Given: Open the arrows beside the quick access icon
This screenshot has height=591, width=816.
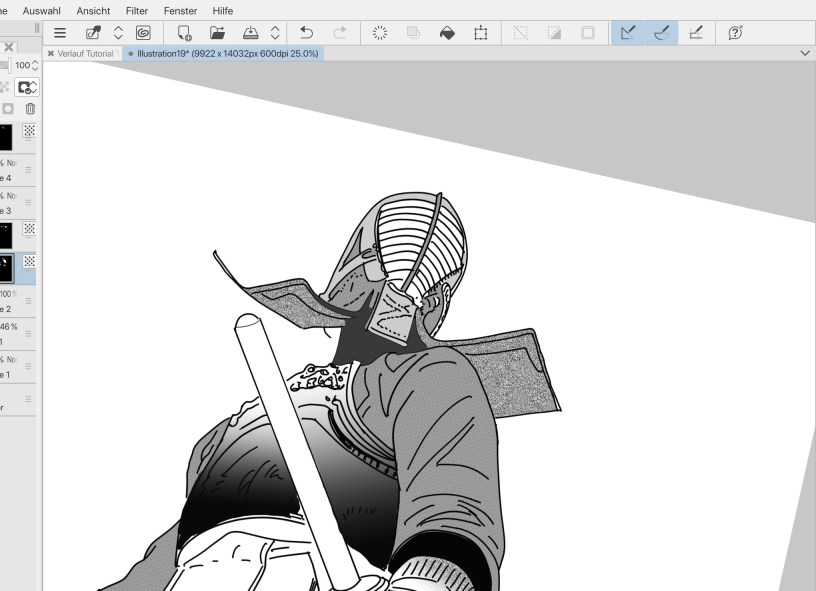Looking at the screenshot, I should (x=118, y=33).
